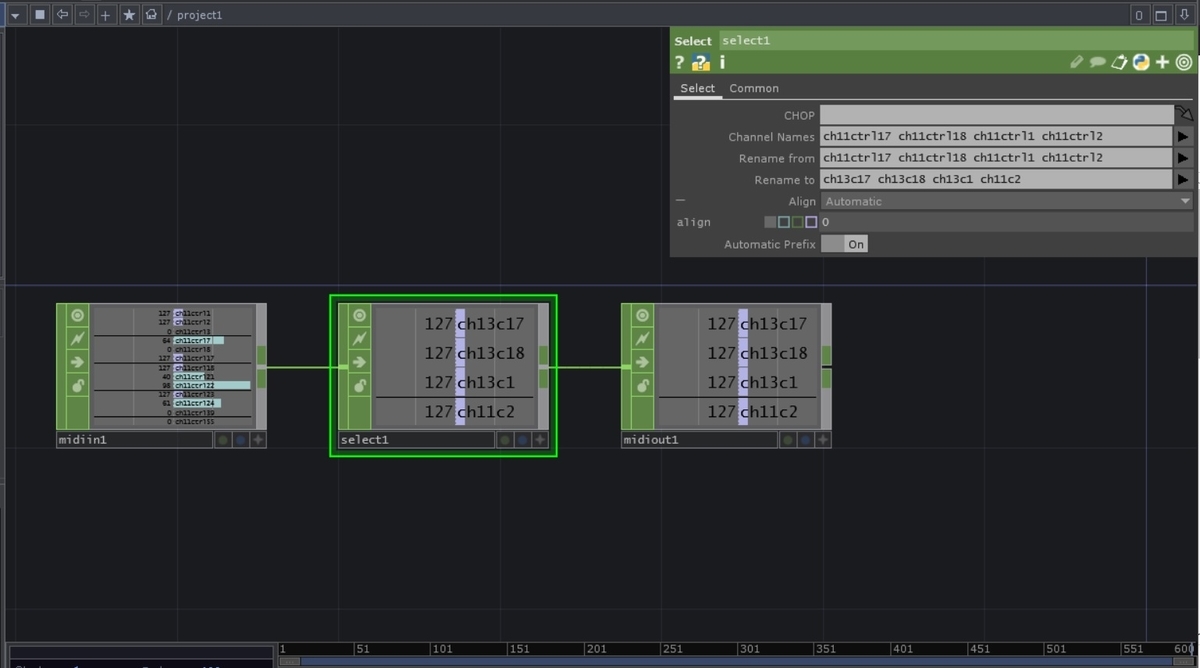
Task: Click timeline frame marker 301
Action: [x=749, y=649]
